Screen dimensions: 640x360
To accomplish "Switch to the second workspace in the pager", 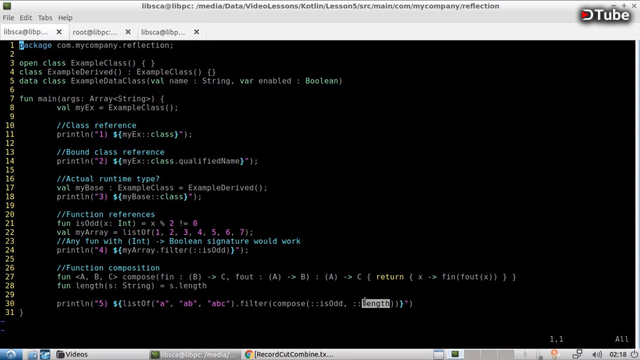I will click(472, 354).
